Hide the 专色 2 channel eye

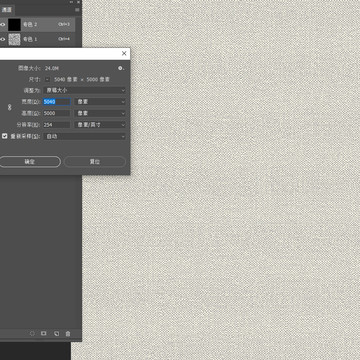pos(3,24)
